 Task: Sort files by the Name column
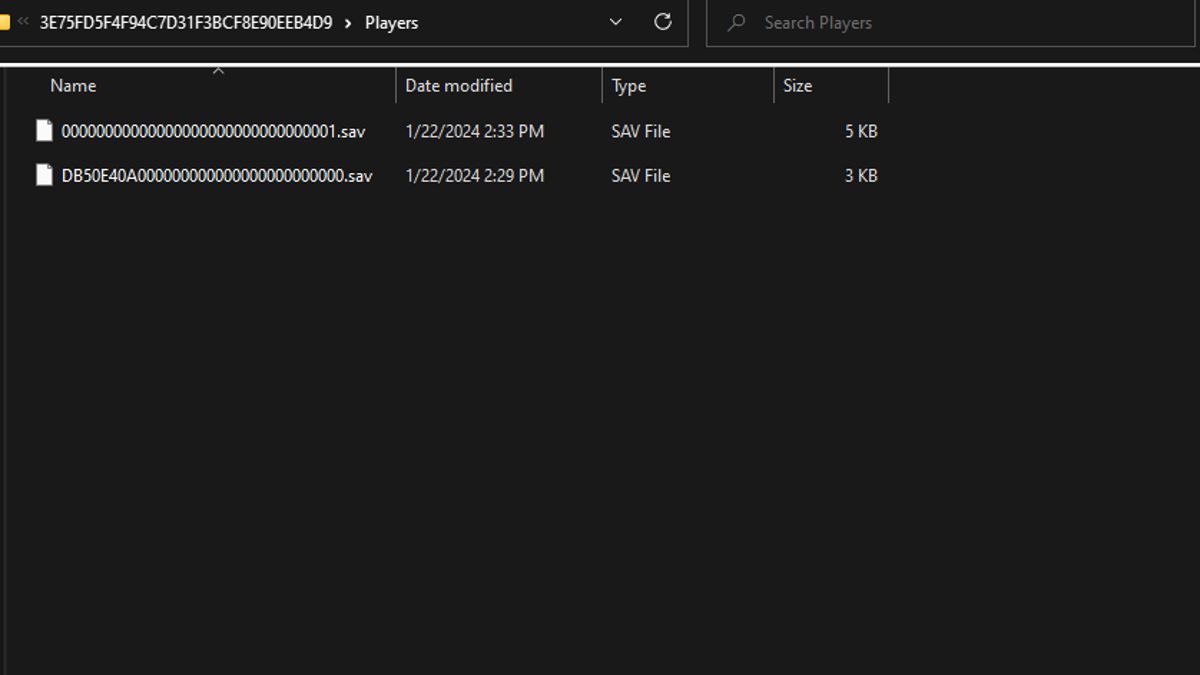pos(73,86)
